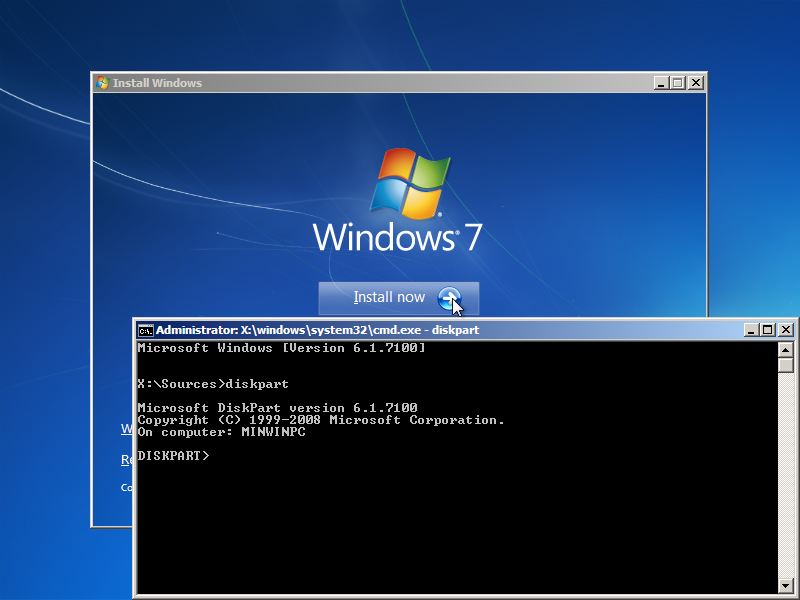This screenshot has width=800, height=600.
Task: Open the partially hidden 'Re' repair link
Action: click(126, 460)
